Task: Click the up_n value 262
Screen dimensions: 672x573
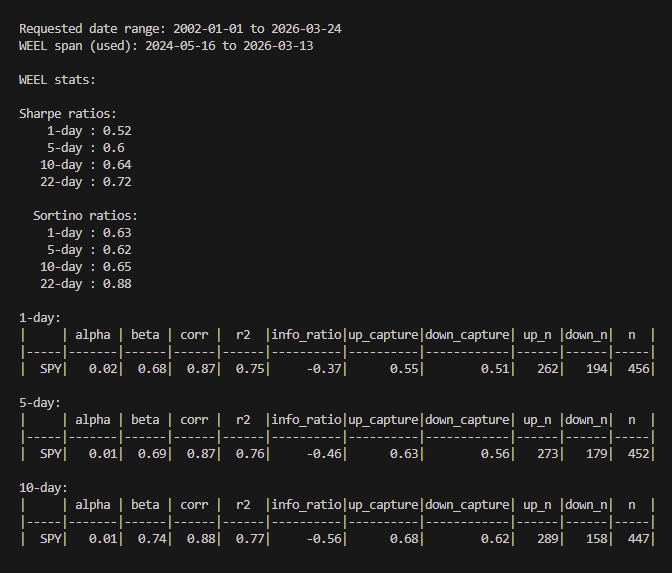Action: 547,369
